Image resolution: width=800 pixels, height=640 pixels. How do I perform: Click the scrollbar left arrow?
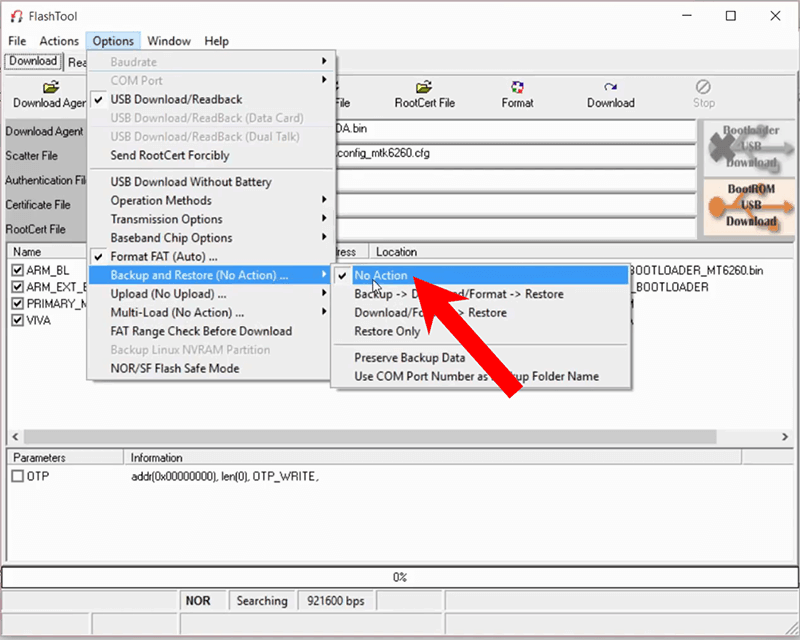15,437
